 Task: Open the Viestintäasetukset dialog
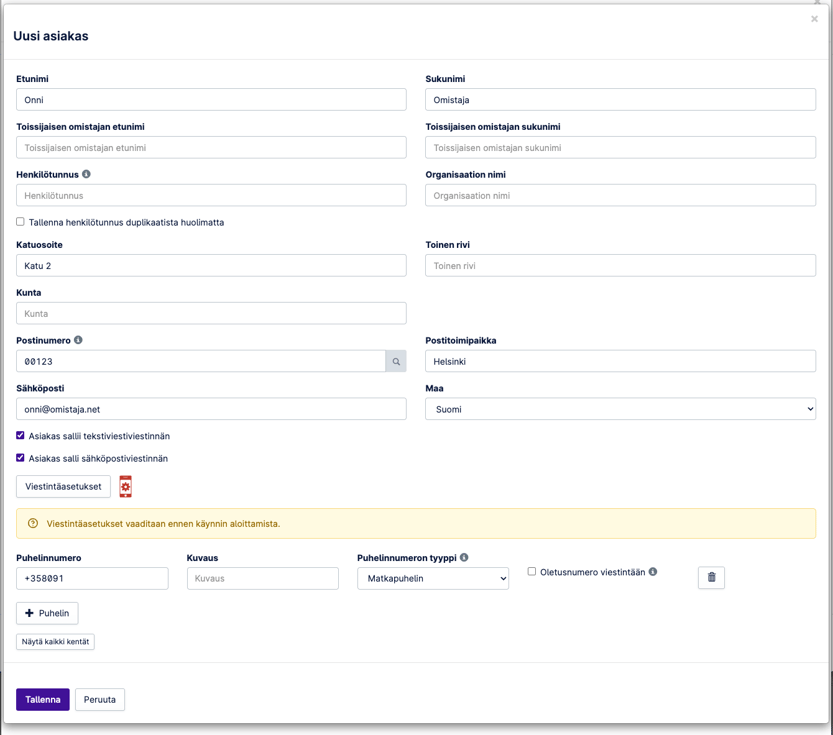click(x=62, y=485)
